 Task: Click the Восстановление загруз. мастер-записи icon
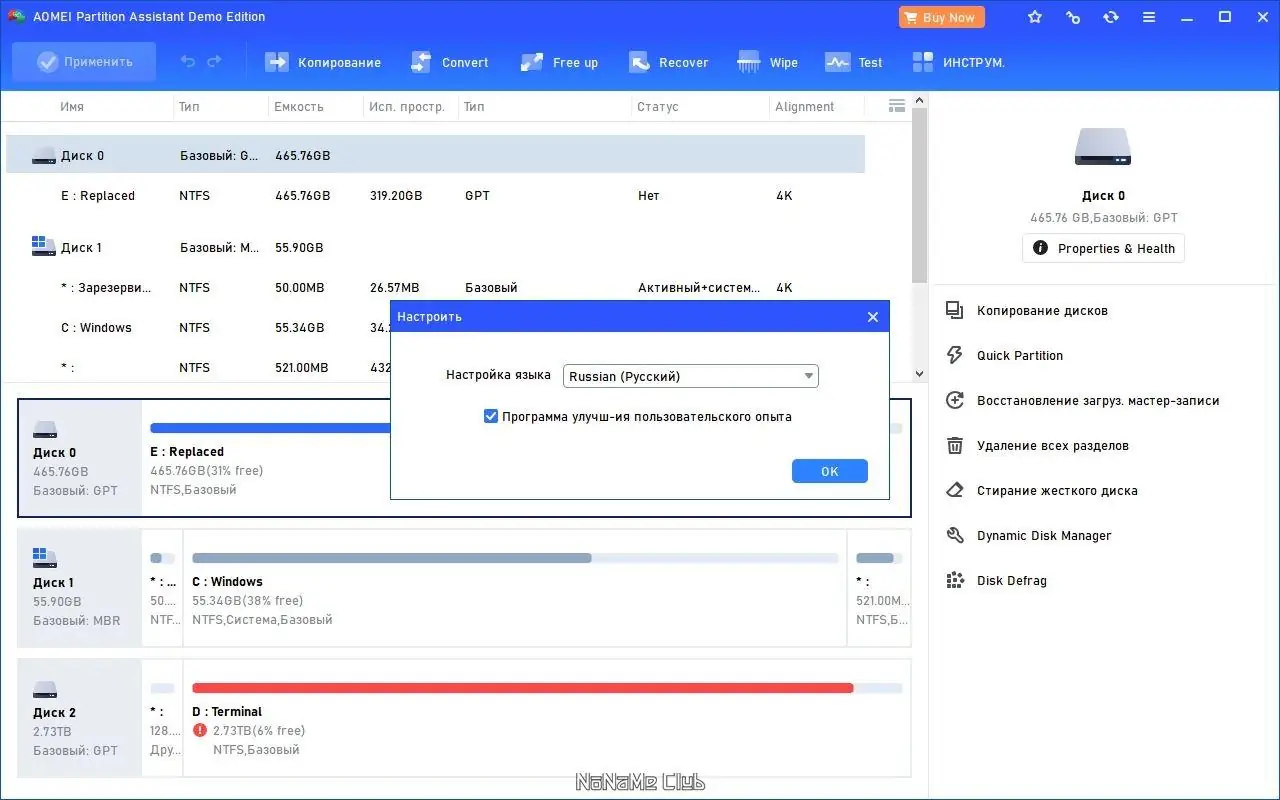[955, 401]
